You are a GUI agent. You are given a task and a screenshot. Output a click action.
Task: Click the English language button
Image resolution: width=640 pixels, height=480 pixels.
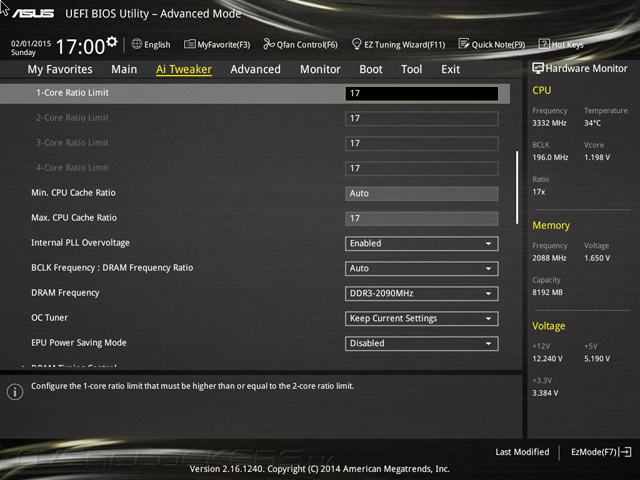point(151,44)
